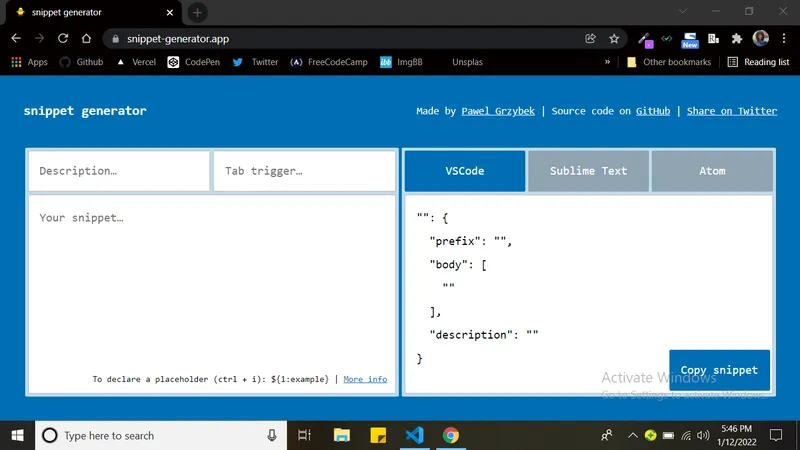Open the volume speaker icon
The width and height of the screenshot is (800, 450).
pos(704,435)
